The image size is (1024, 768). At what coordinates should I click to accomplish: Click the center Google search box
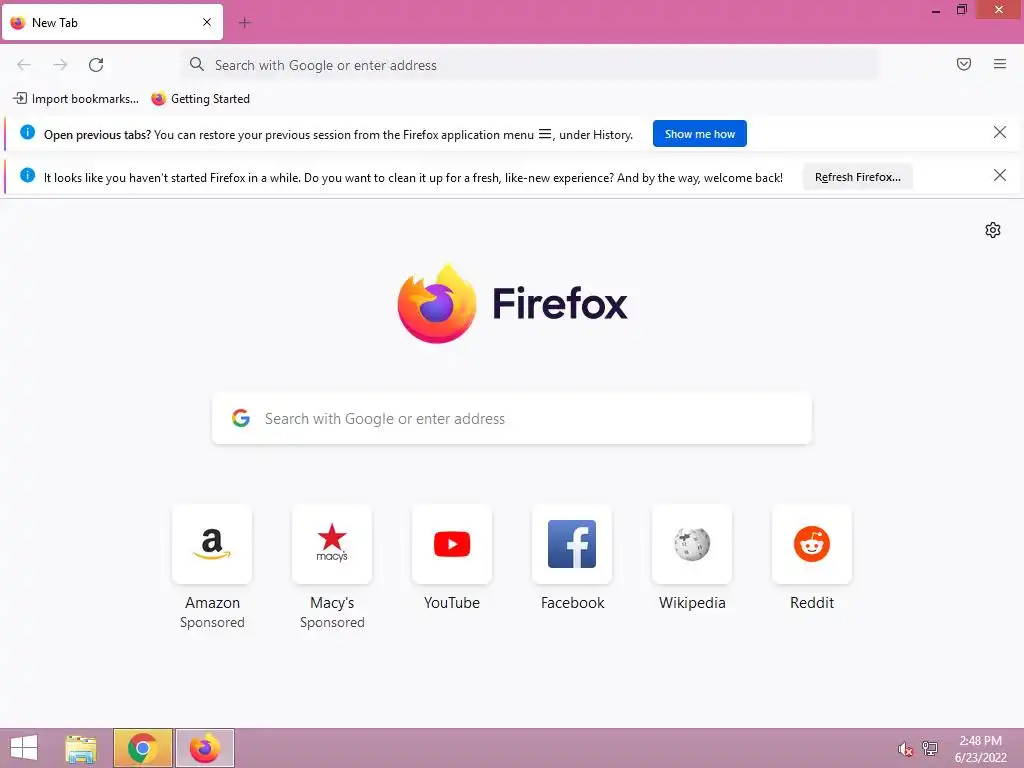(512, 419)
